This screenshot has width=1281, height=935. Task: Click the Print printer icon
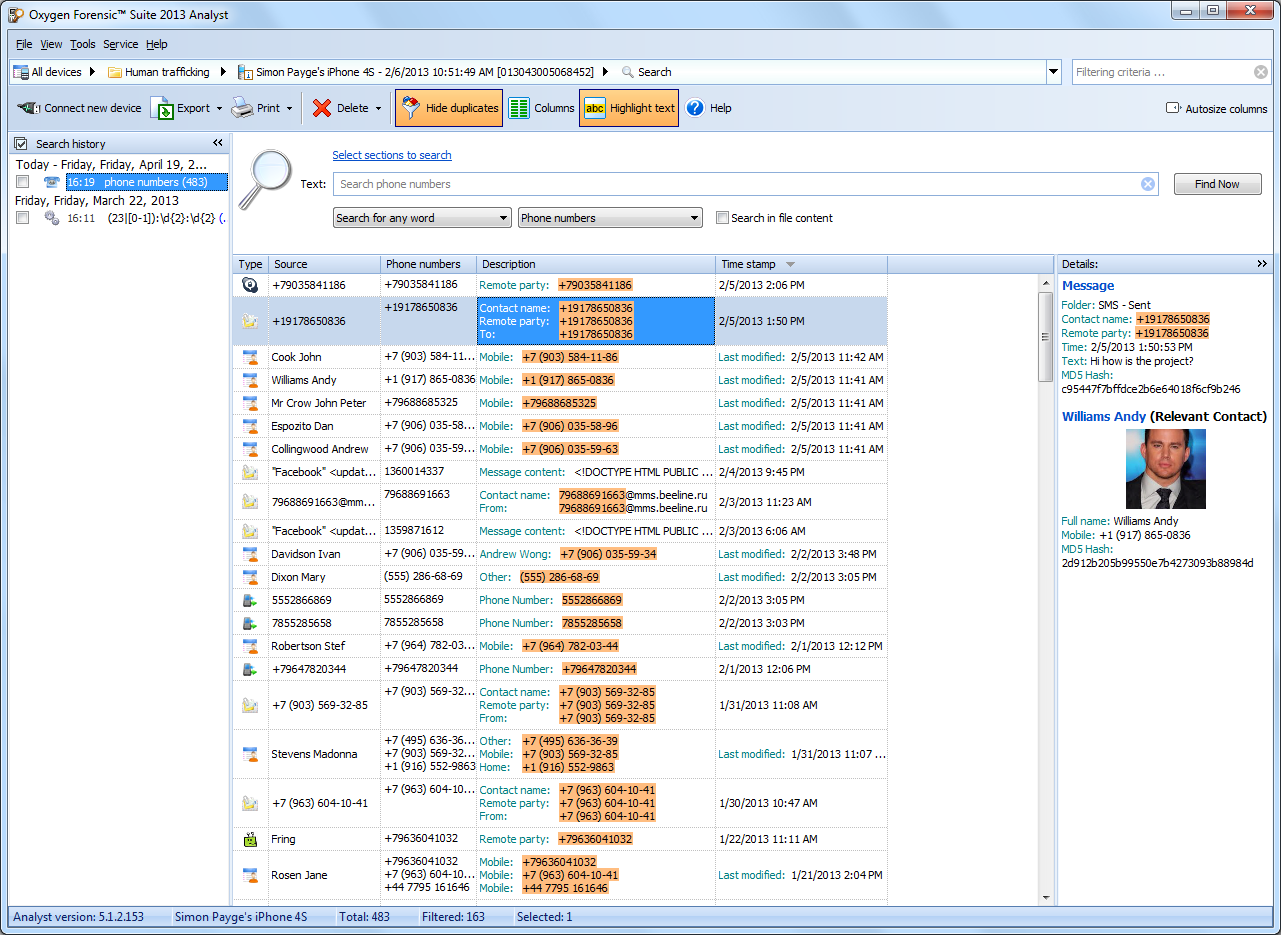pyautogui.click(x=242, y=108)
